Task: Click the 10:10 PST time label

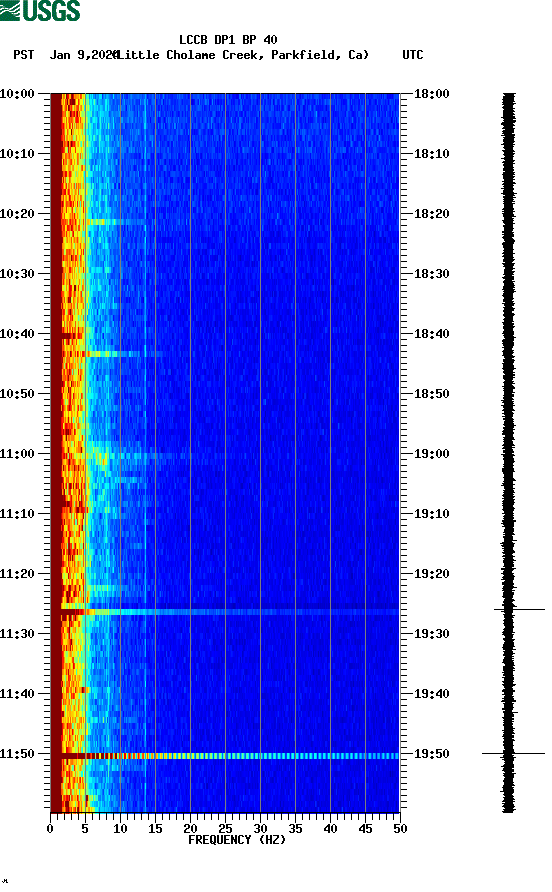Action: (x=17, y=154)
